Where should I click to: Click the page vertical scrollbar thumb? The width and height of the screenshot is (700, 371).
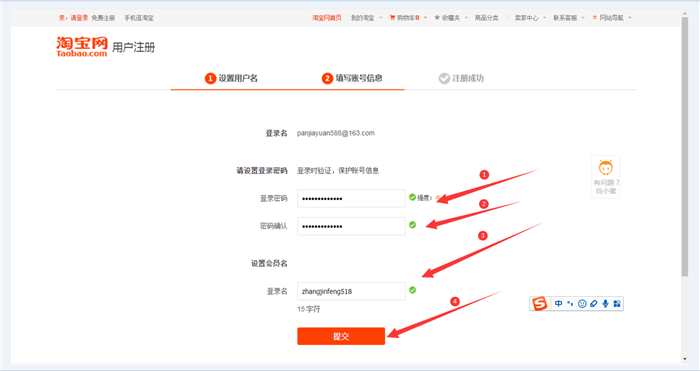(685, 147)
